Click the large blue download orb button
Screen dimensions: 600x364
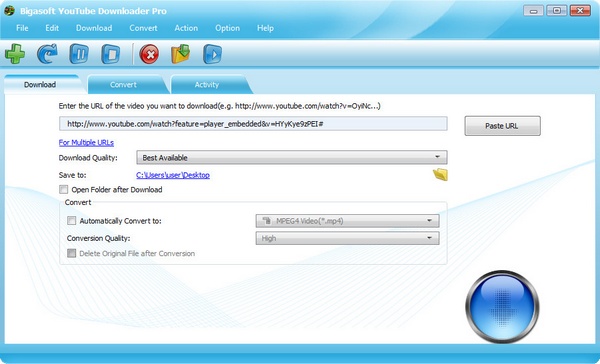tap(502, 307)
